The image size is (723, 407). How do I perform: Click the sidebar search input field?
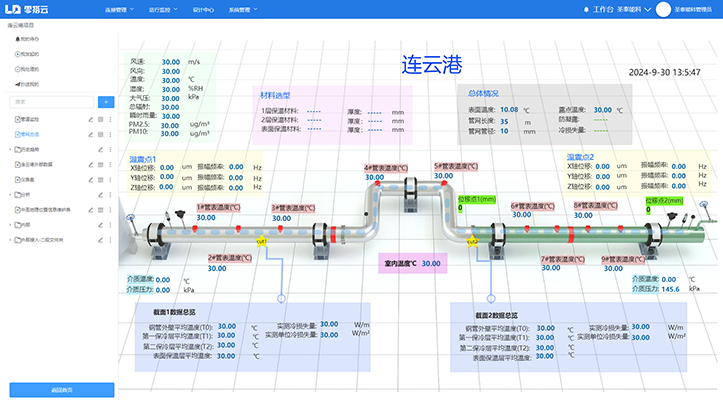pos(50,102)
